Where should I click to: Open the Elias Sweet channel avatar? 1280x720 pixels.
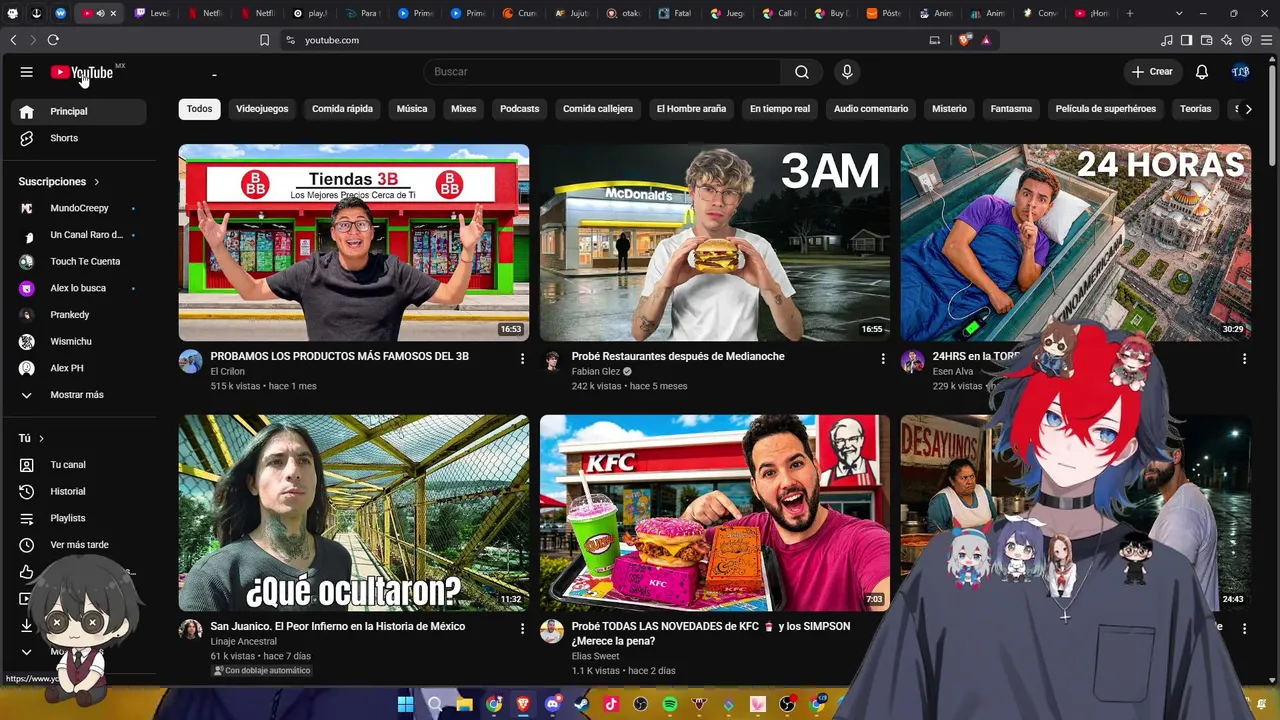pyautogui.click(x=552, y=631)
